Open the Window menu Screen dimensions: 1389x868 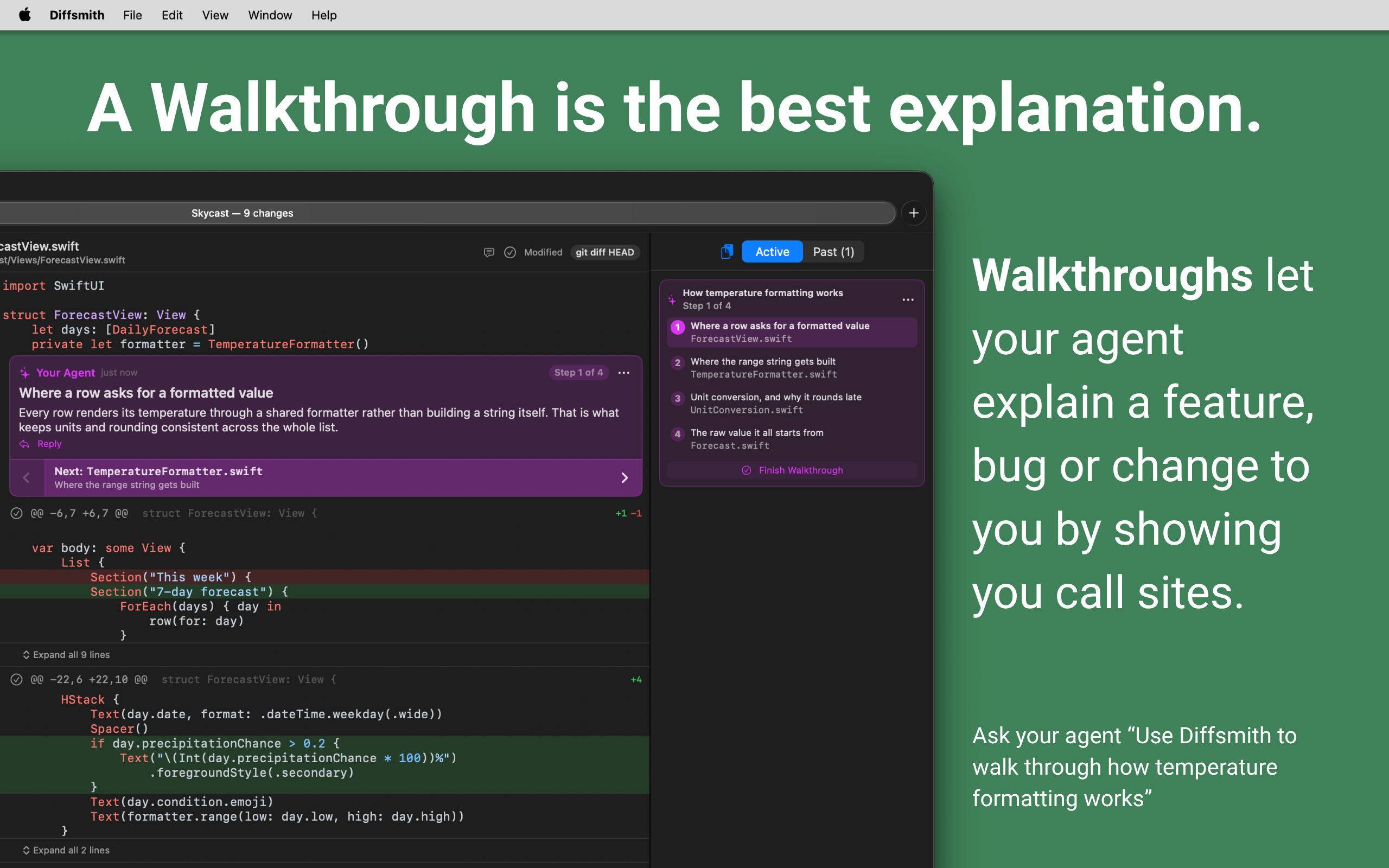click(x=270, y=15)
